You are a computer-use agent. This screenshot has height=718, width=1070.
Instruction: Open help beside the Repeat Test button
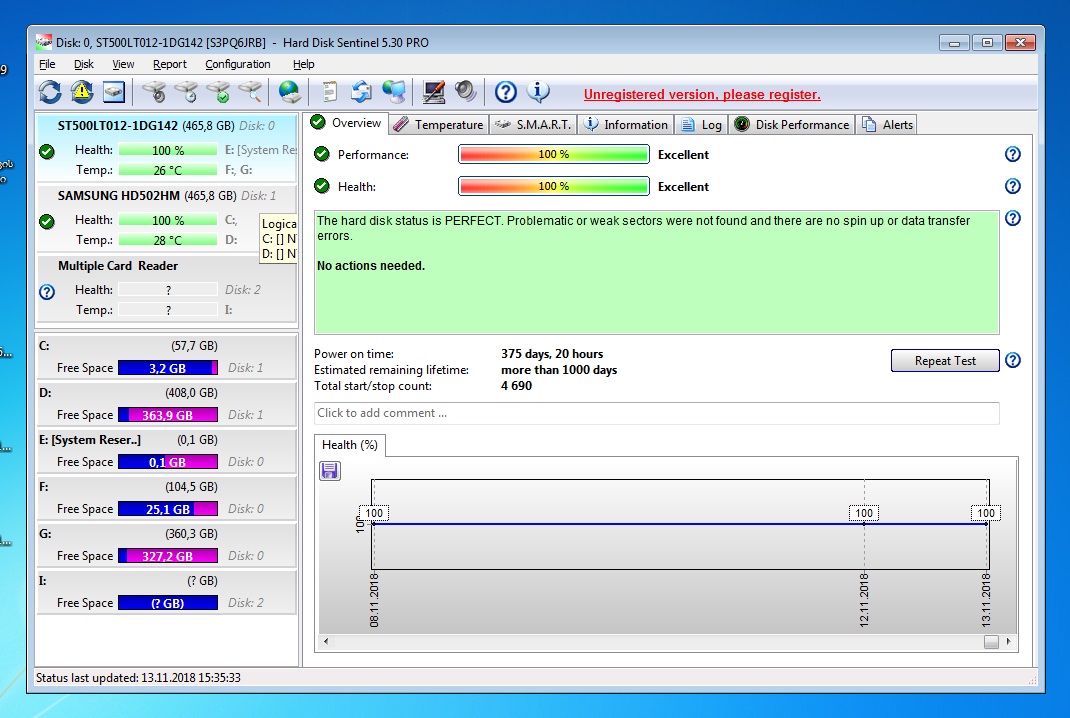(x=1012, y=361)
